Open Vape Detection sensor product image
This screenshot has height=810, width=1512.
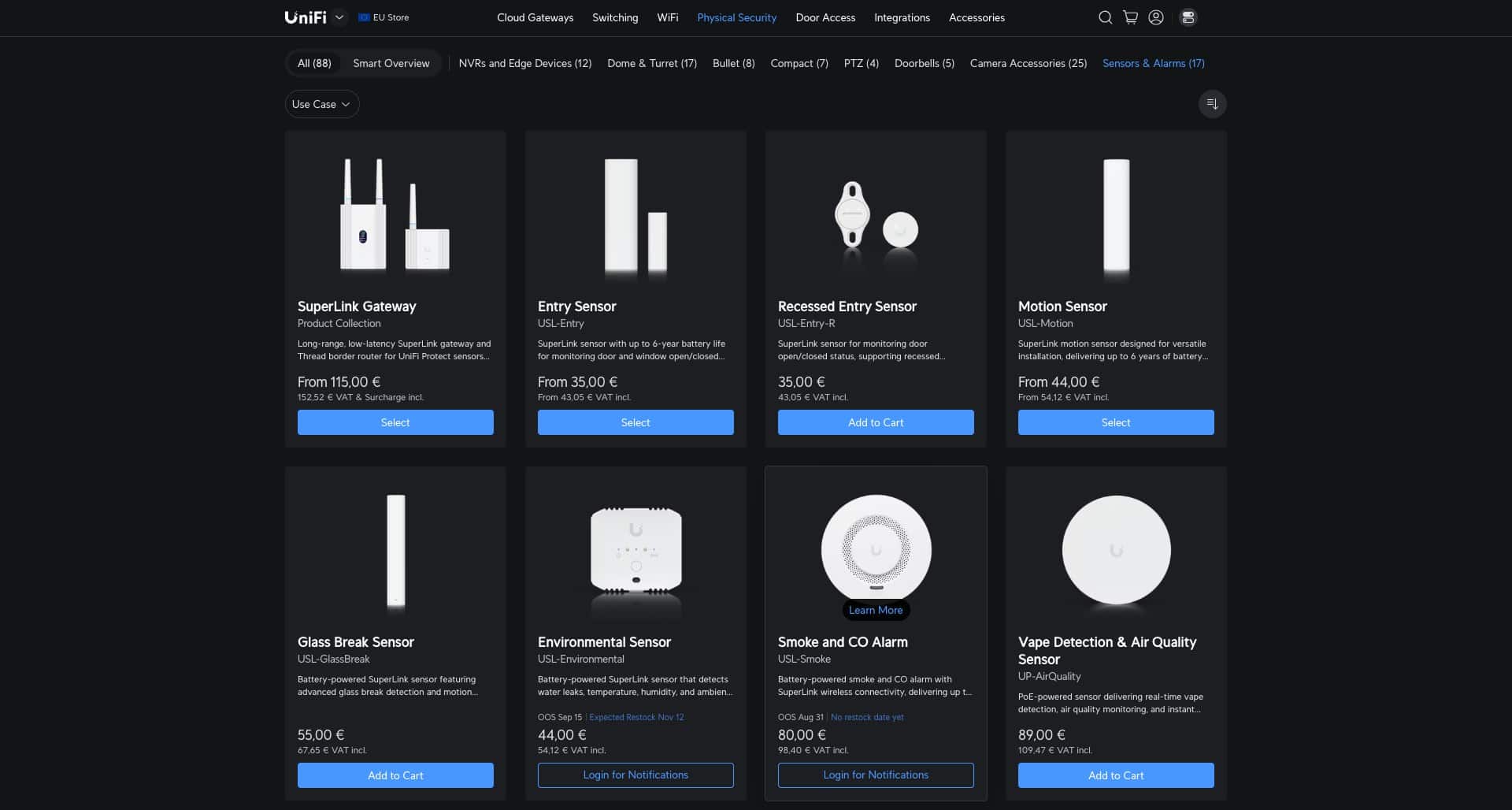(x=1116, y=550)
